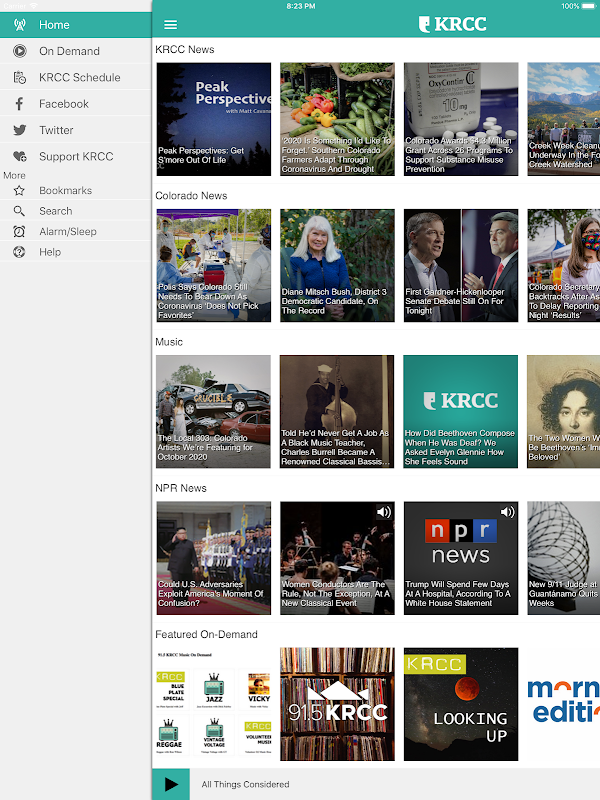Open the Diane Mitsch Bush story
The width and height of the screenshot is (600, 800).
coord(337,265)
